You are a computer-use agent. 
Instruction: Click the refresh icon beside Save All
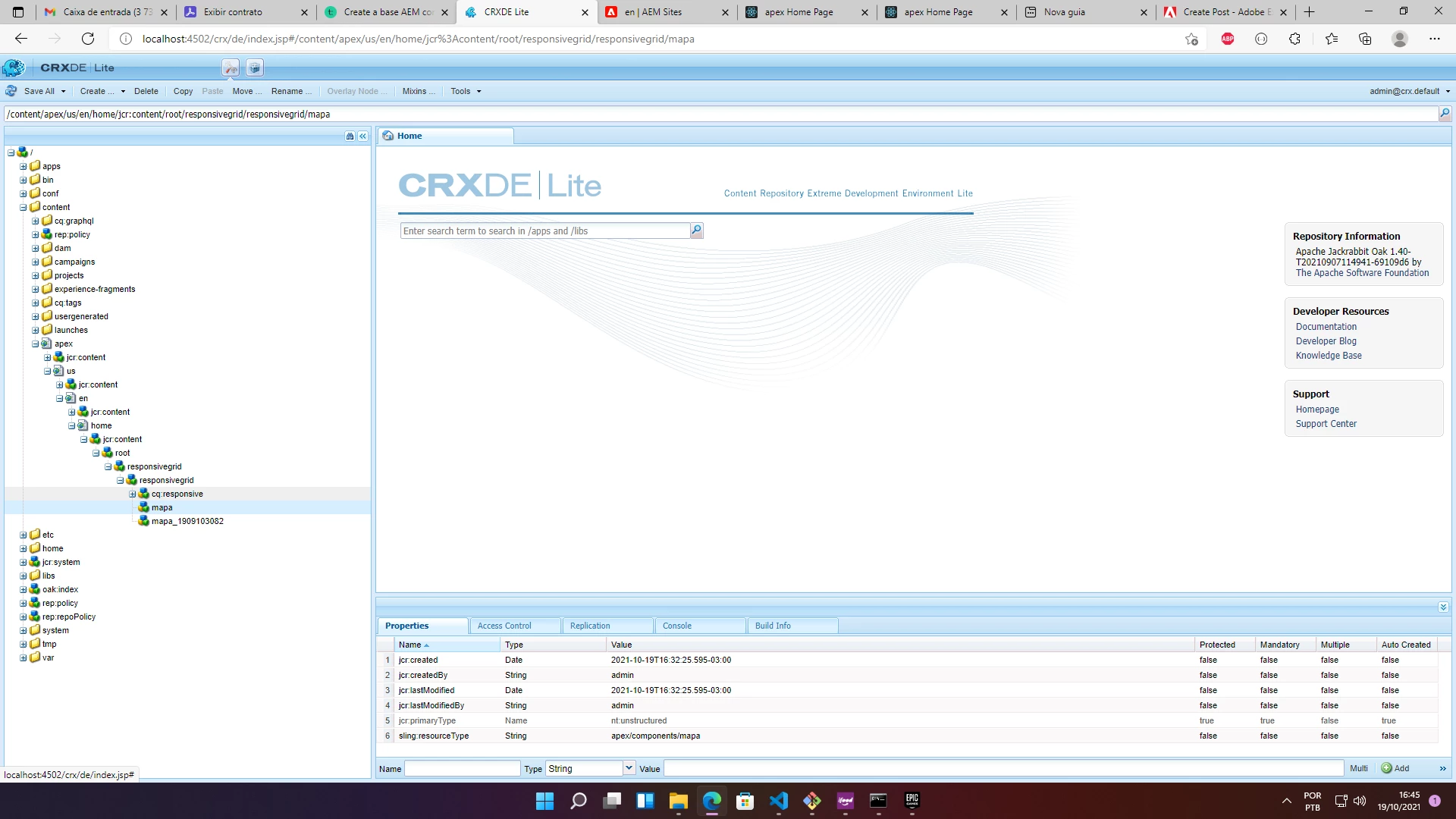[x=11, y=91]
